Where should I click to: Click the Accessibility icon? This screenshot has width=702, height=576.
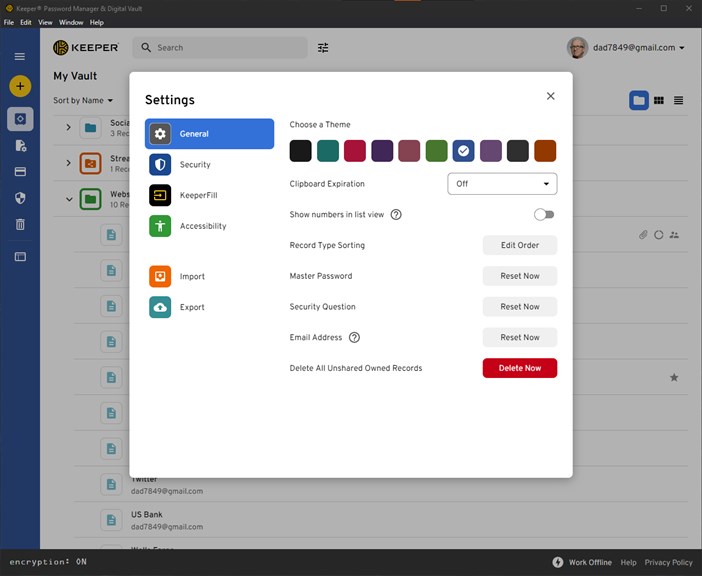click(x=160, y=226)
